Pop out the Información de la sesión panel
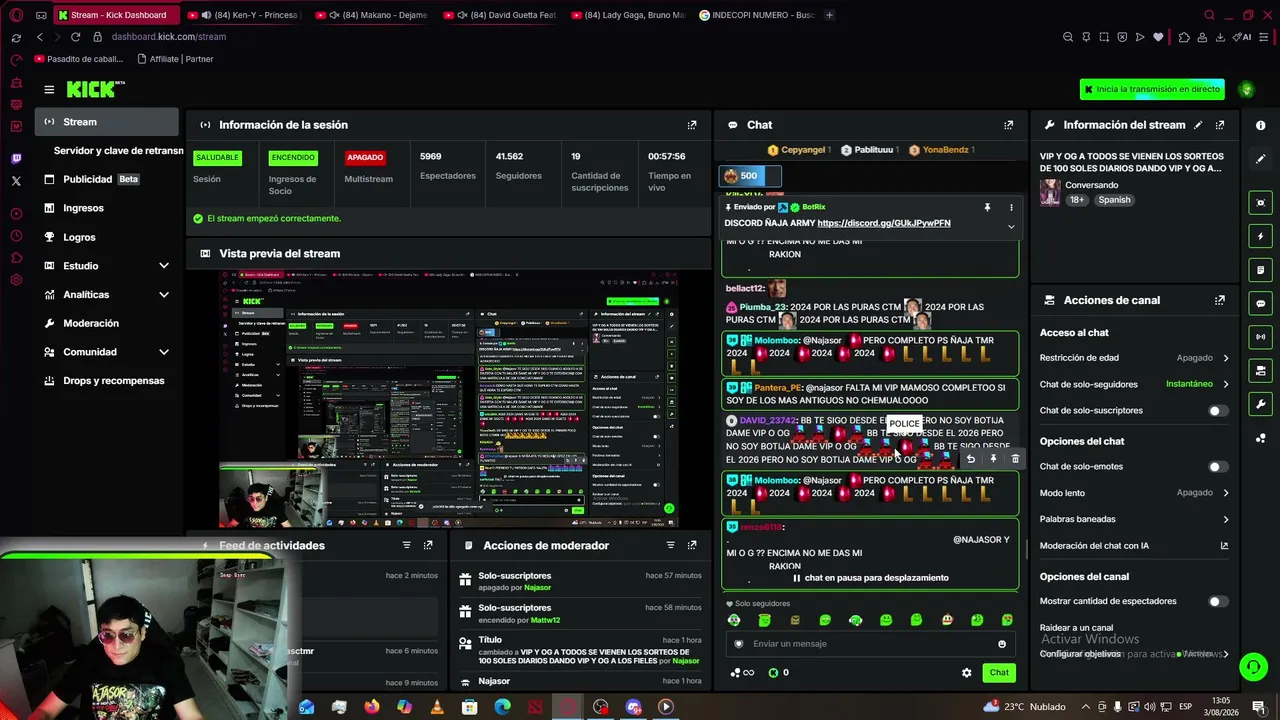The image size is (1280, 720). (x=691, y=125)
